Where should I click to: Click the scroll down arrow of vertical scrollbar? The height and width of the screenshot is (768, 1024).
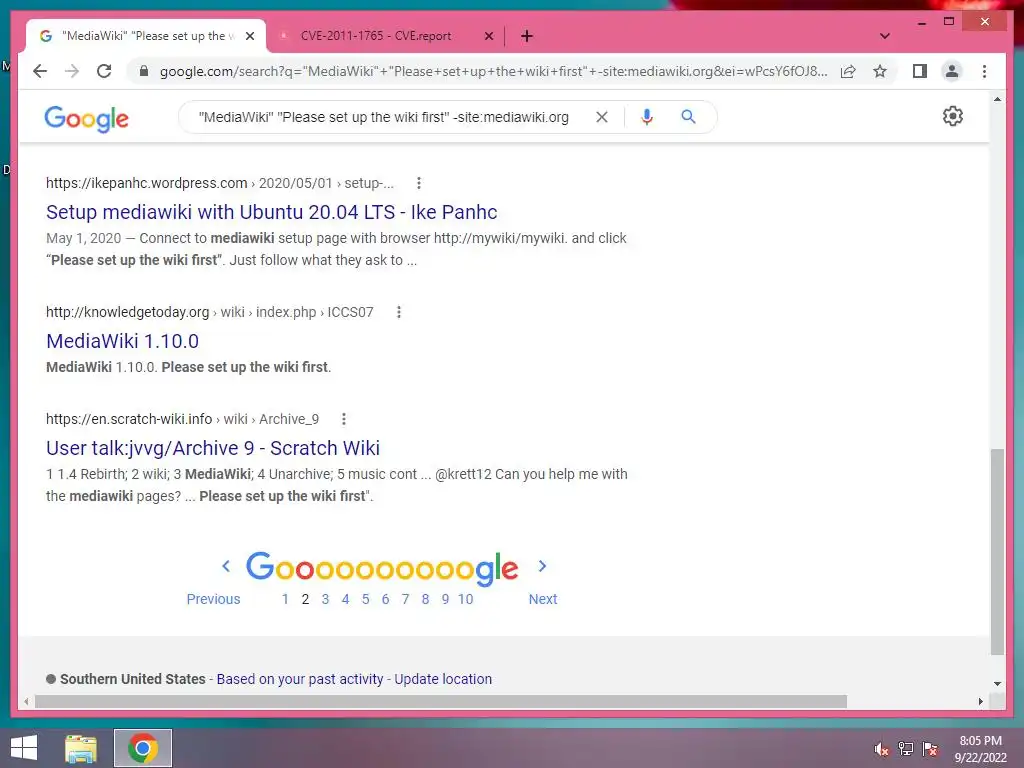point(997,684)
